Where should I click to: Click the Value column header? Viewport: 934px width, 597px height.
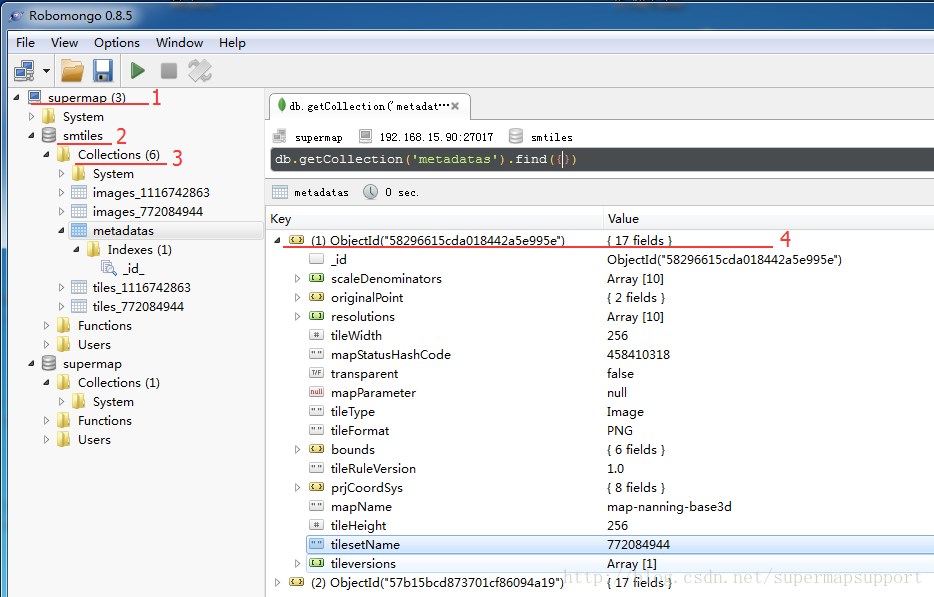coord(768,219)
